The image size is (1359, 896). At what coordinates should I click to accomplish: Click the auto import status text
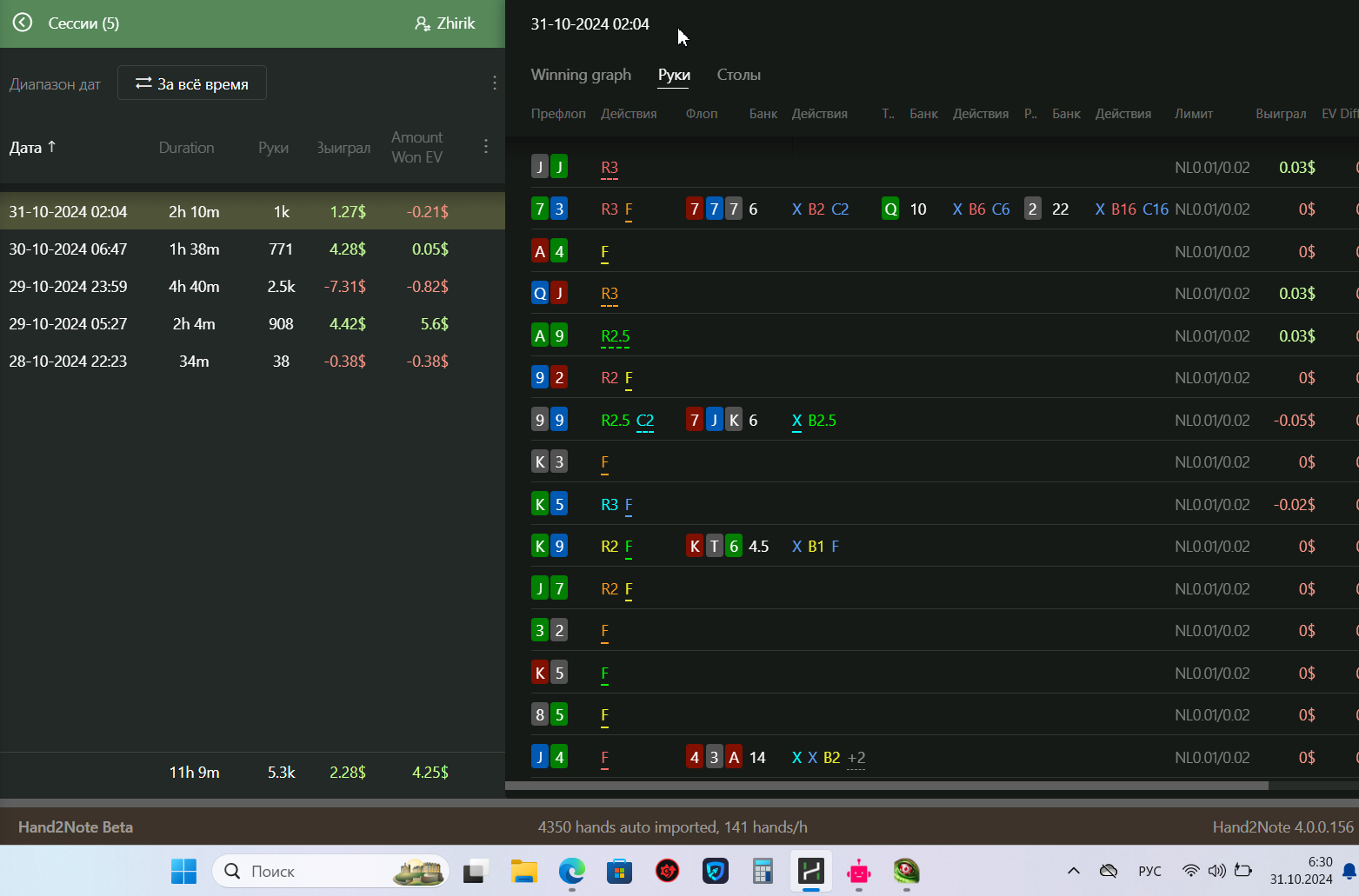(x=672, y=826)
